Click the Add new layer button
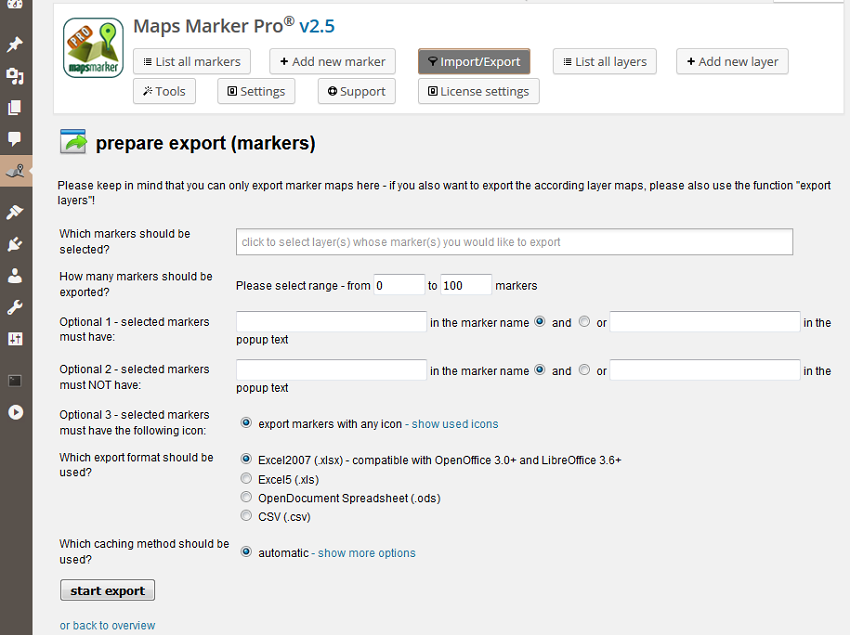Viewport: 850px width, 635px height. pyautogui.click(x=732, y=61)
